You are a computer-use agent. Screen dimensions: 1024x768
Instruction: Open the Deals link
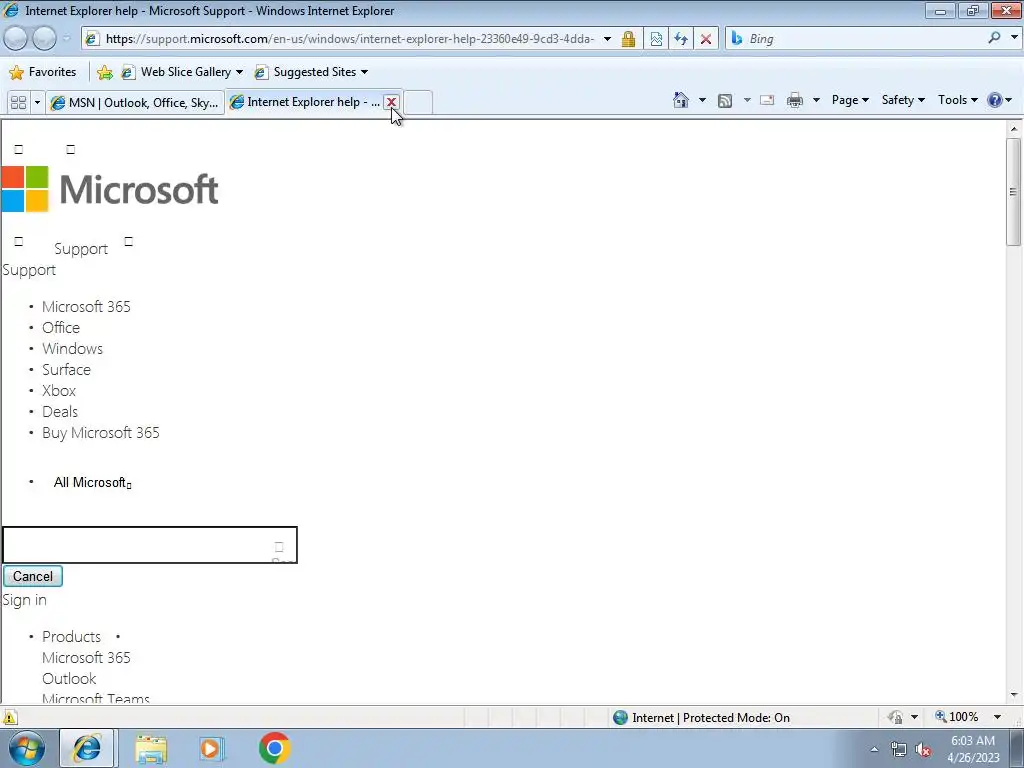click(59, 411)
